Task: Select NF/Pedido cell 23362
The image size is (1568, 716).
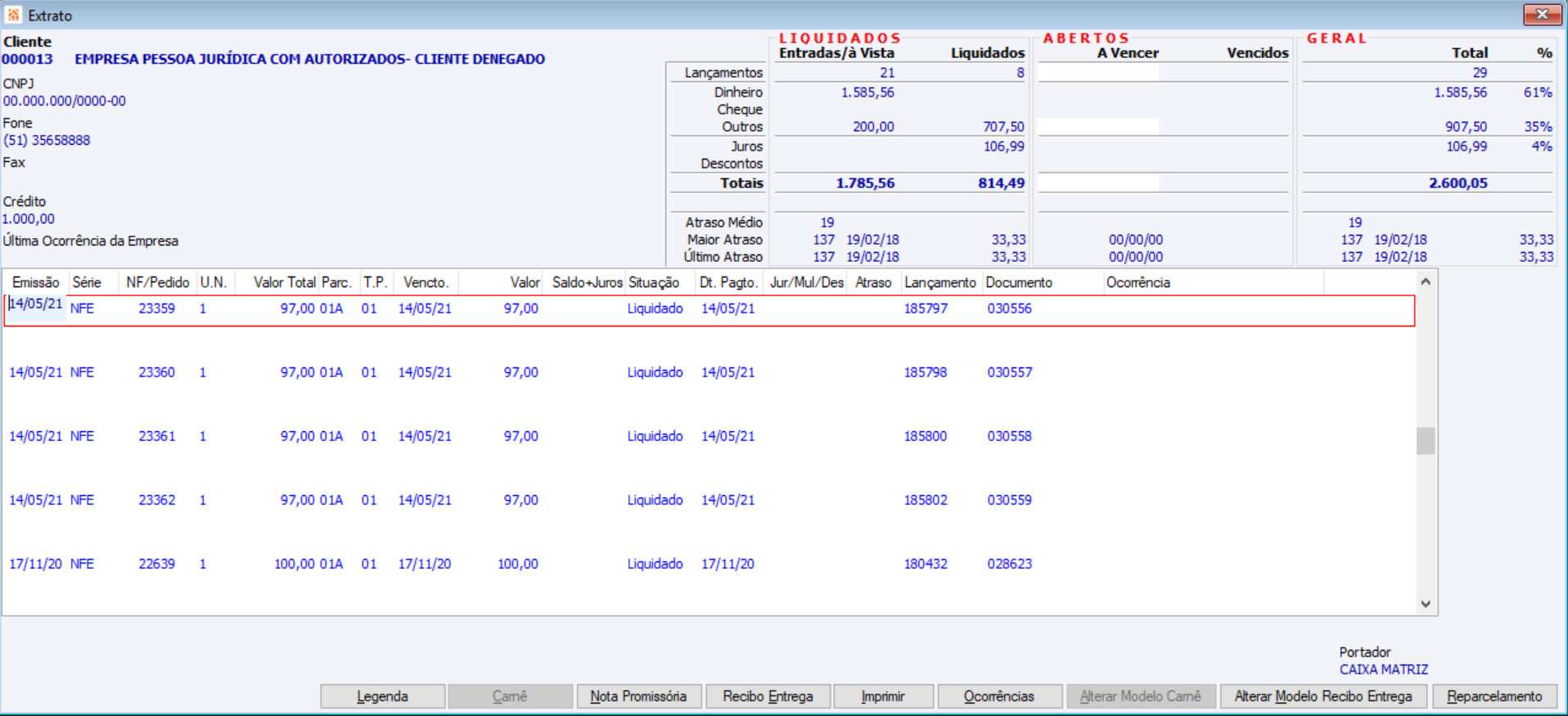Action: 156,500
